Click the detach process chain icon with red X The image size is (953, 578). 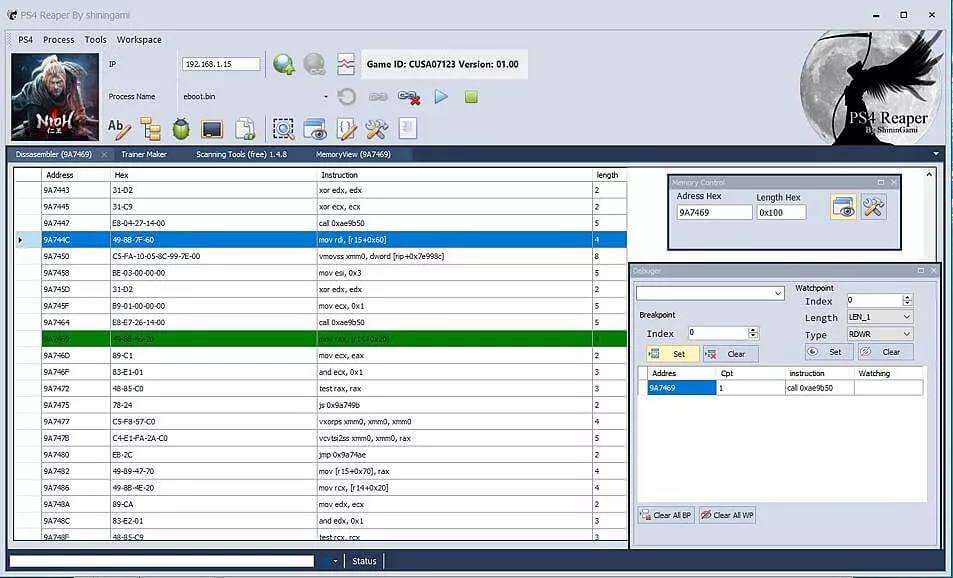coord(409,97)
